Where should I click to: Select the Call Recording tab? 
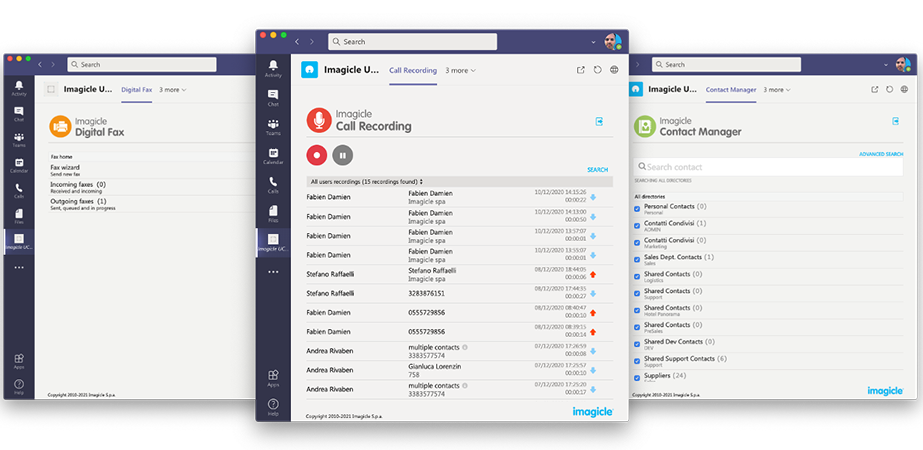pyautogui.click(x=413, y=70)
